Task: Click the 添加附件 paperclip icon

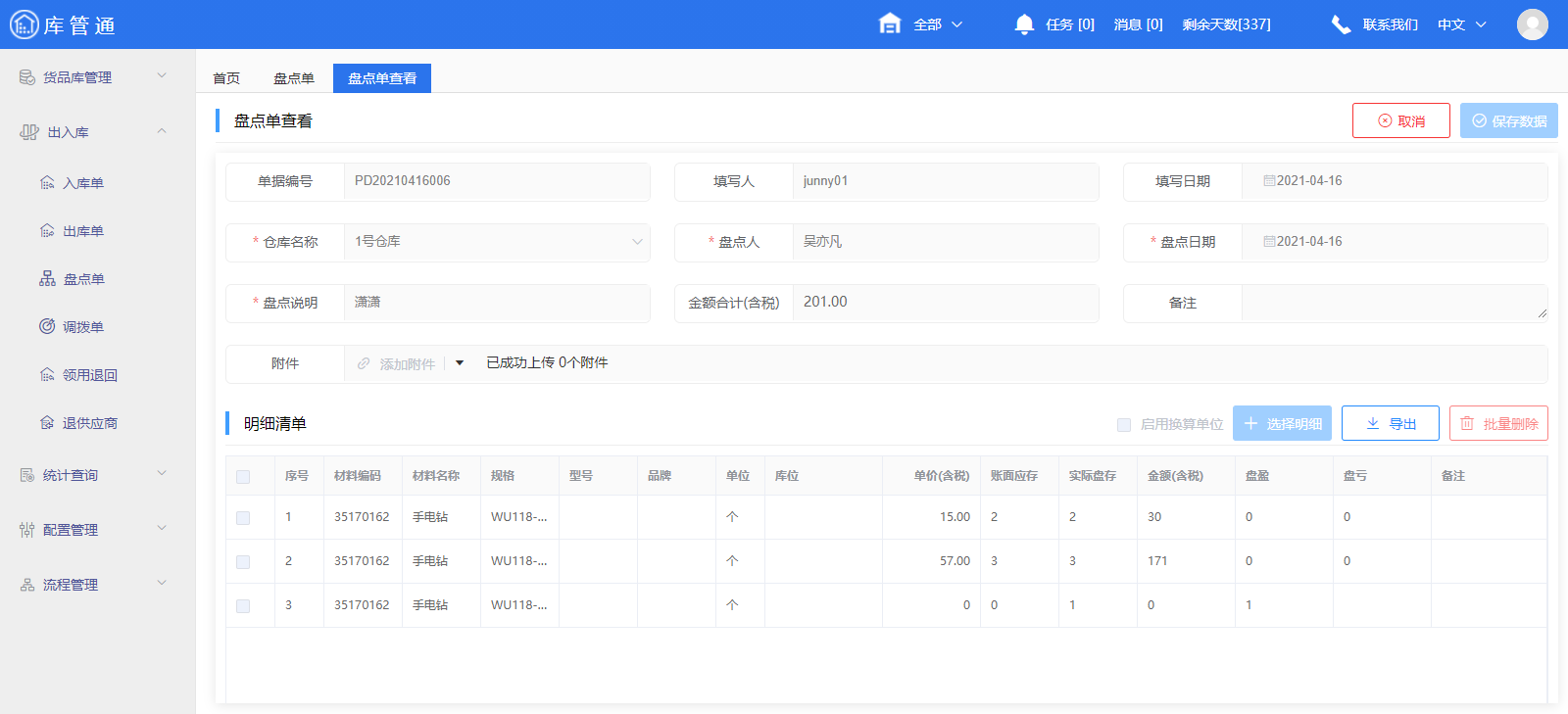Action: tap(364, 364)
